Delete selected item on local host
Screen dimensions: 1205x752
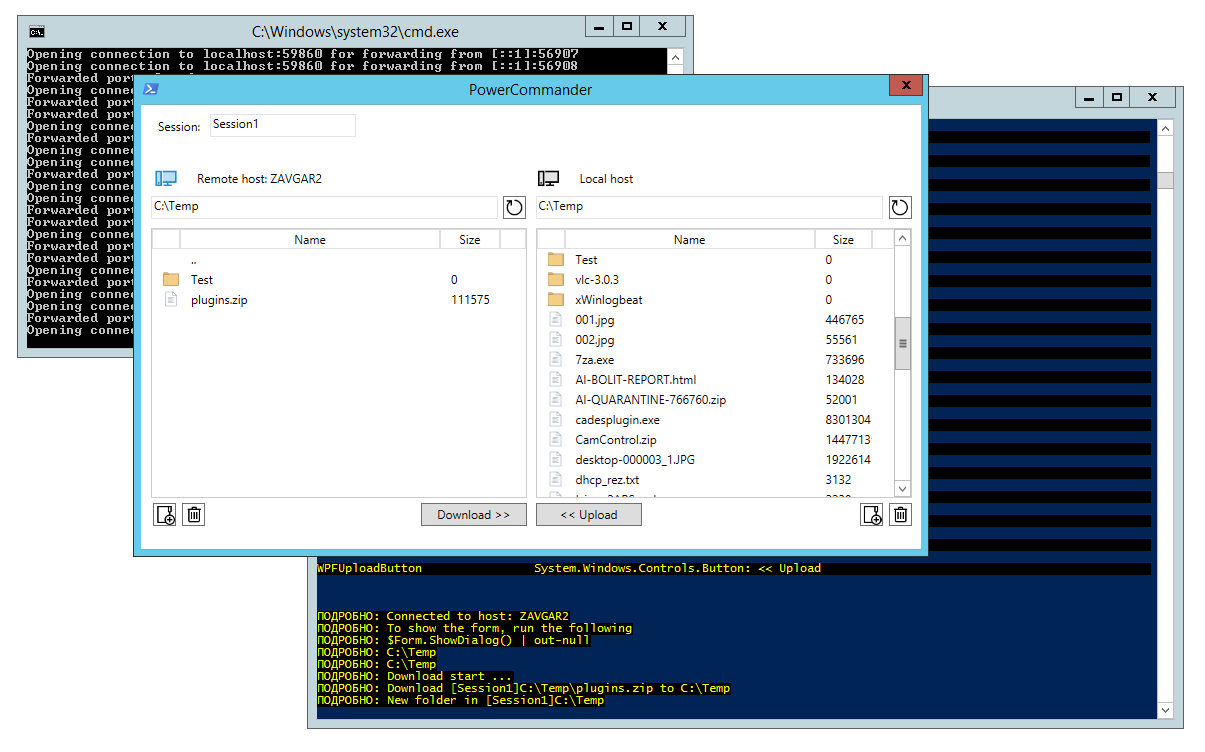point(901,515)
